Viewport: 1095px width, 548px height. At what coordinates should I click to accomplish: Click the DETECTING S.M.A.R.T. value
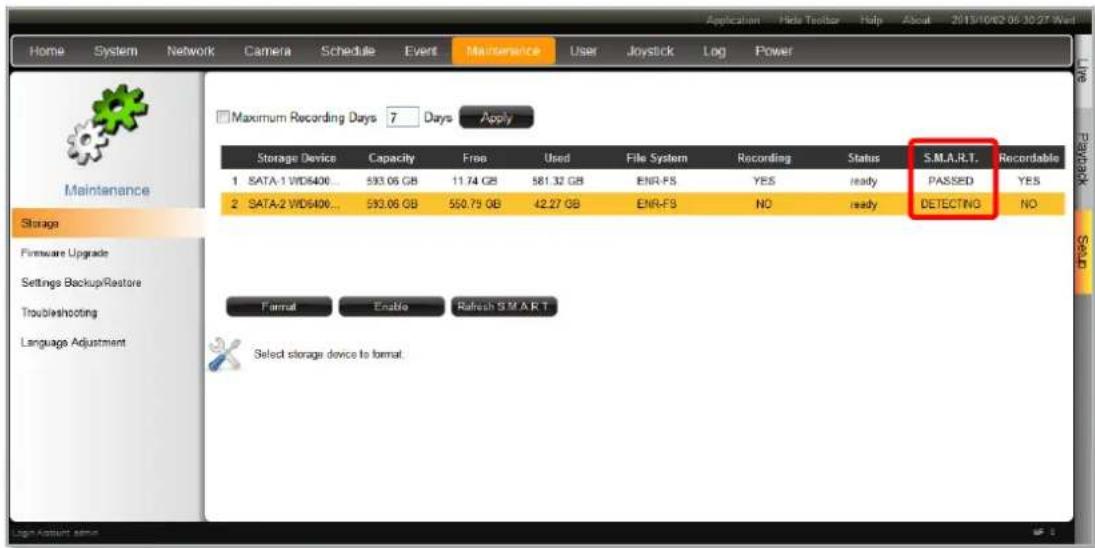pyautogui.click(x=950, y=204)
